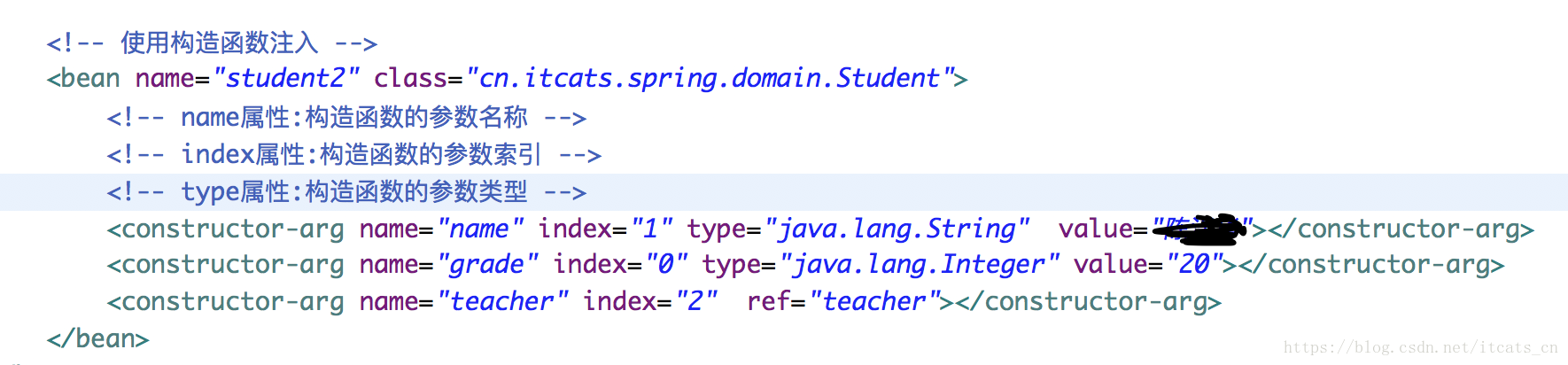Click the index="2" attribute value
This screenshot has height=365, width=1568.
pyautogui.click(x=696, y=302)
